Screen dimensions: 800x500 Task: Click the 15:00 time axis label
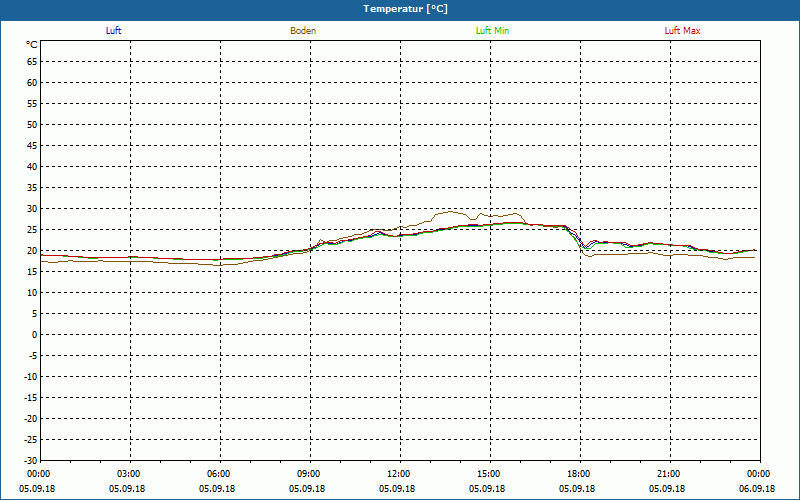click(490, 474)
